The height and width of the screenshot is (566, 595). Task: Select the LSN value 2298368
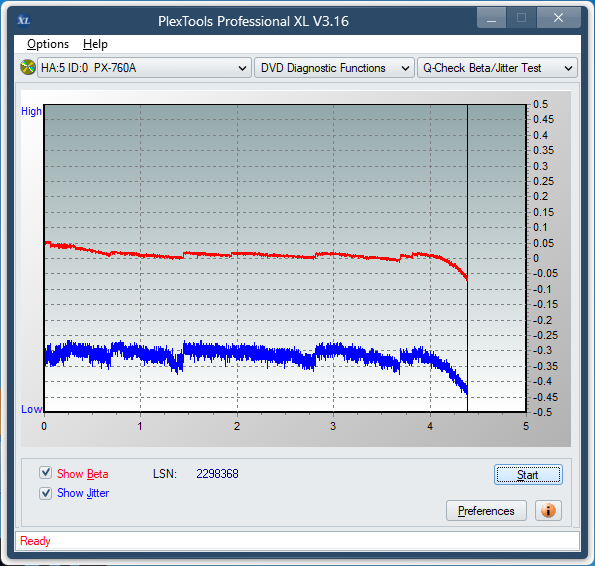(217, 473)
